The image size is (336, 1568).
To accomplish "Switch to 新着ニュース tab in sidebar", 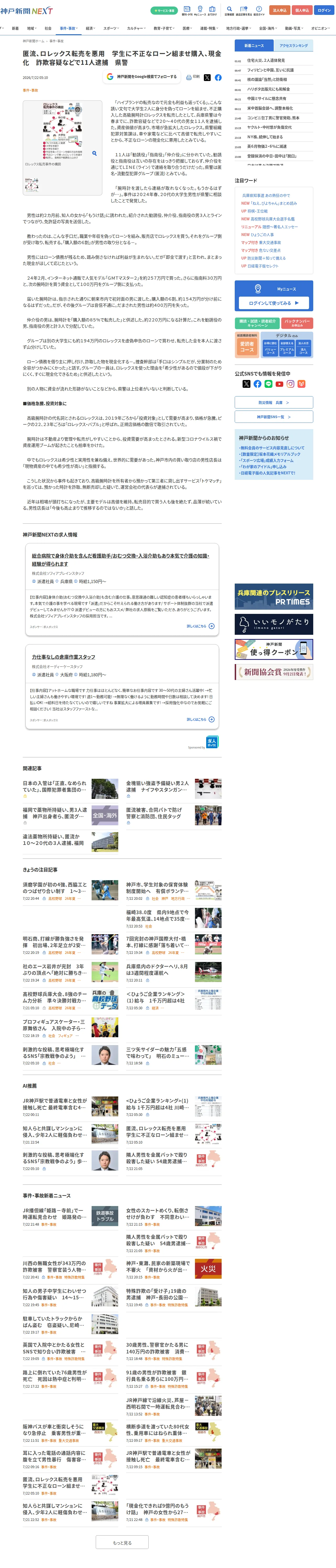I will pyautogui.click(x=254, y=46).
